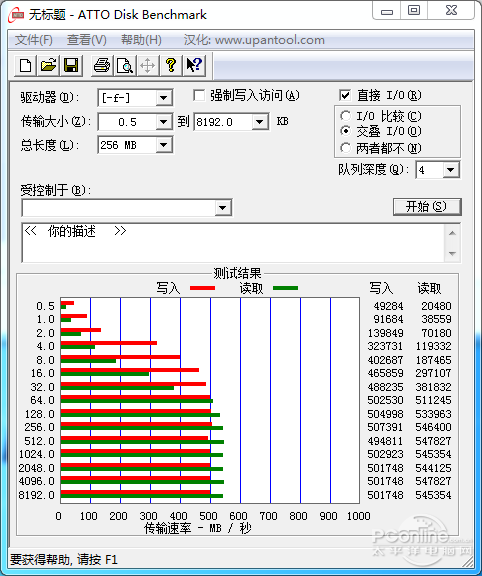This screenshot has width=482, height=576.
Task: Click the read value 20480
Action: pos(436,306)
